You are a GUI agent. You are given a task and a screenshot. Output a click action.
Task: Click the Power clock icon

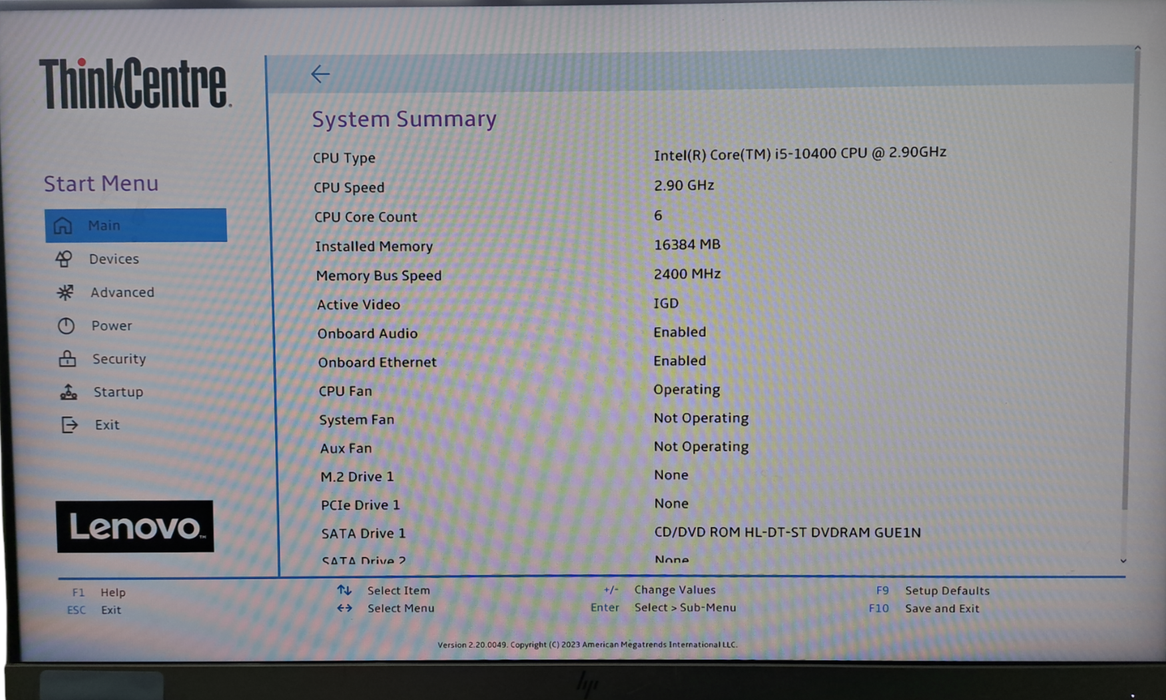(66, 326)
